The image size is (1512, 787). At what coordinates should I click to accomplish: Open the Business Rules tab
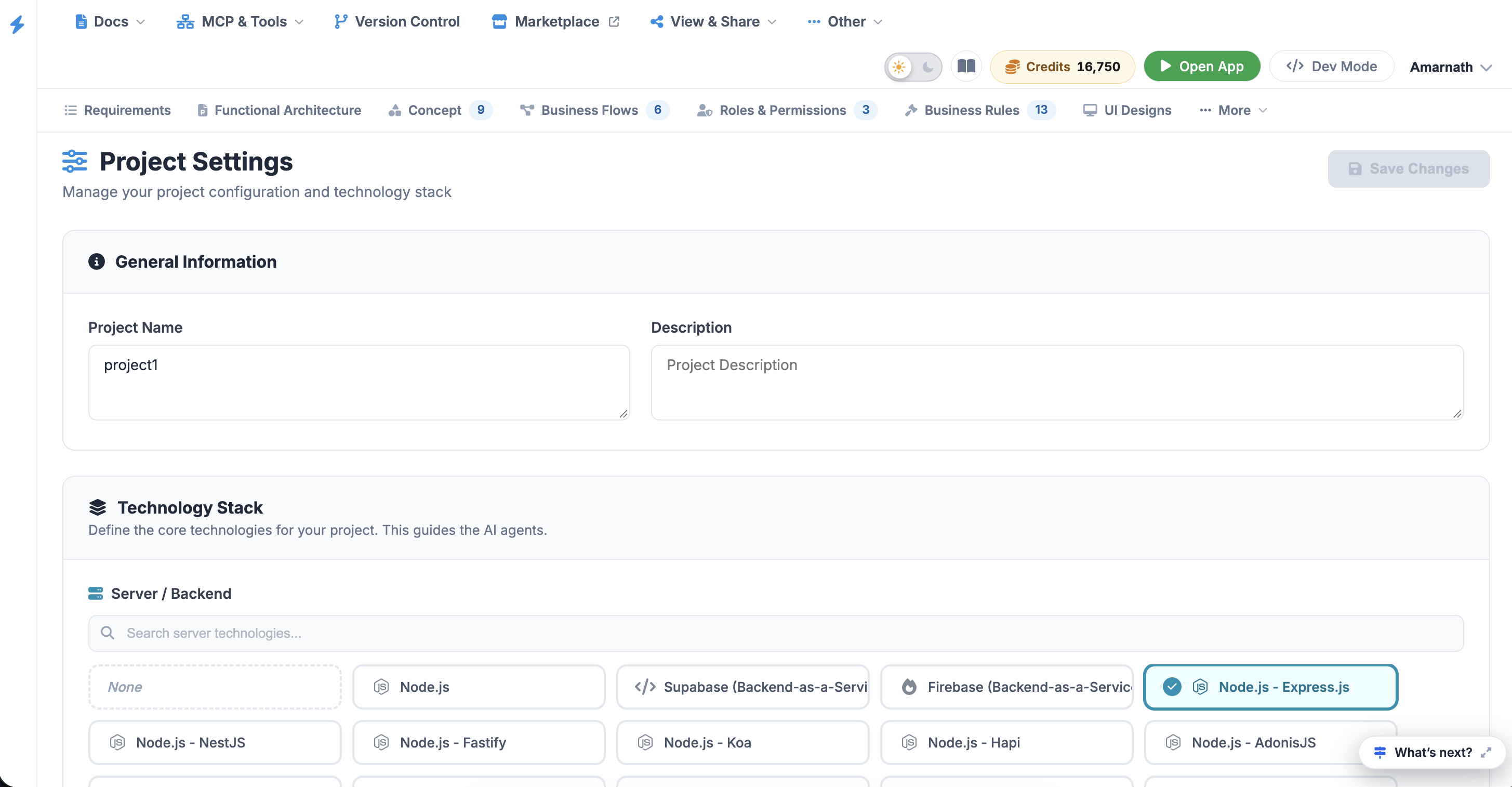click(x=979, y=110)
